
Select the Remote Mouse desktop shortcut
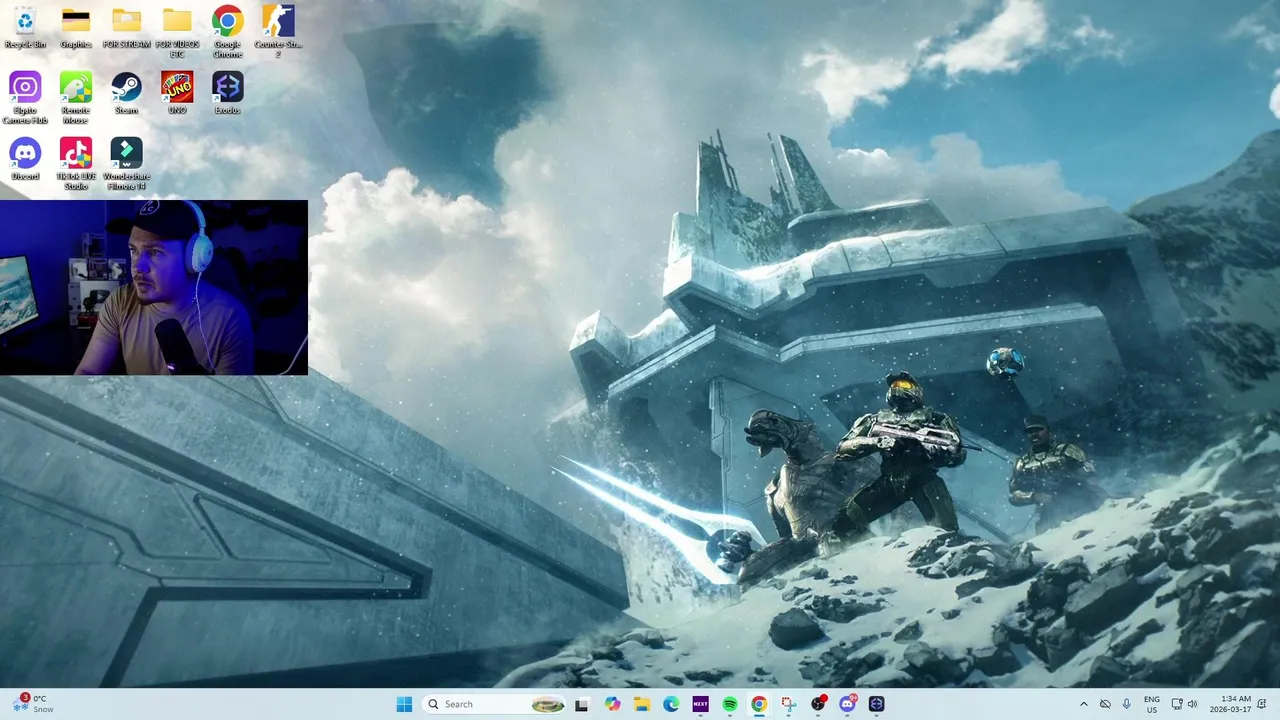coord(76,97)
